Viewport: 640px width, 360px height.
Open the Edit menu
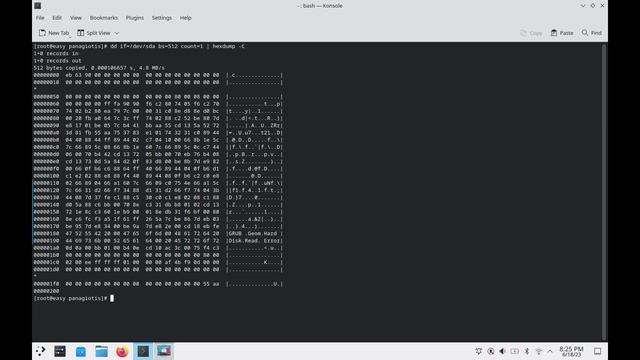(x=57, y=18)
